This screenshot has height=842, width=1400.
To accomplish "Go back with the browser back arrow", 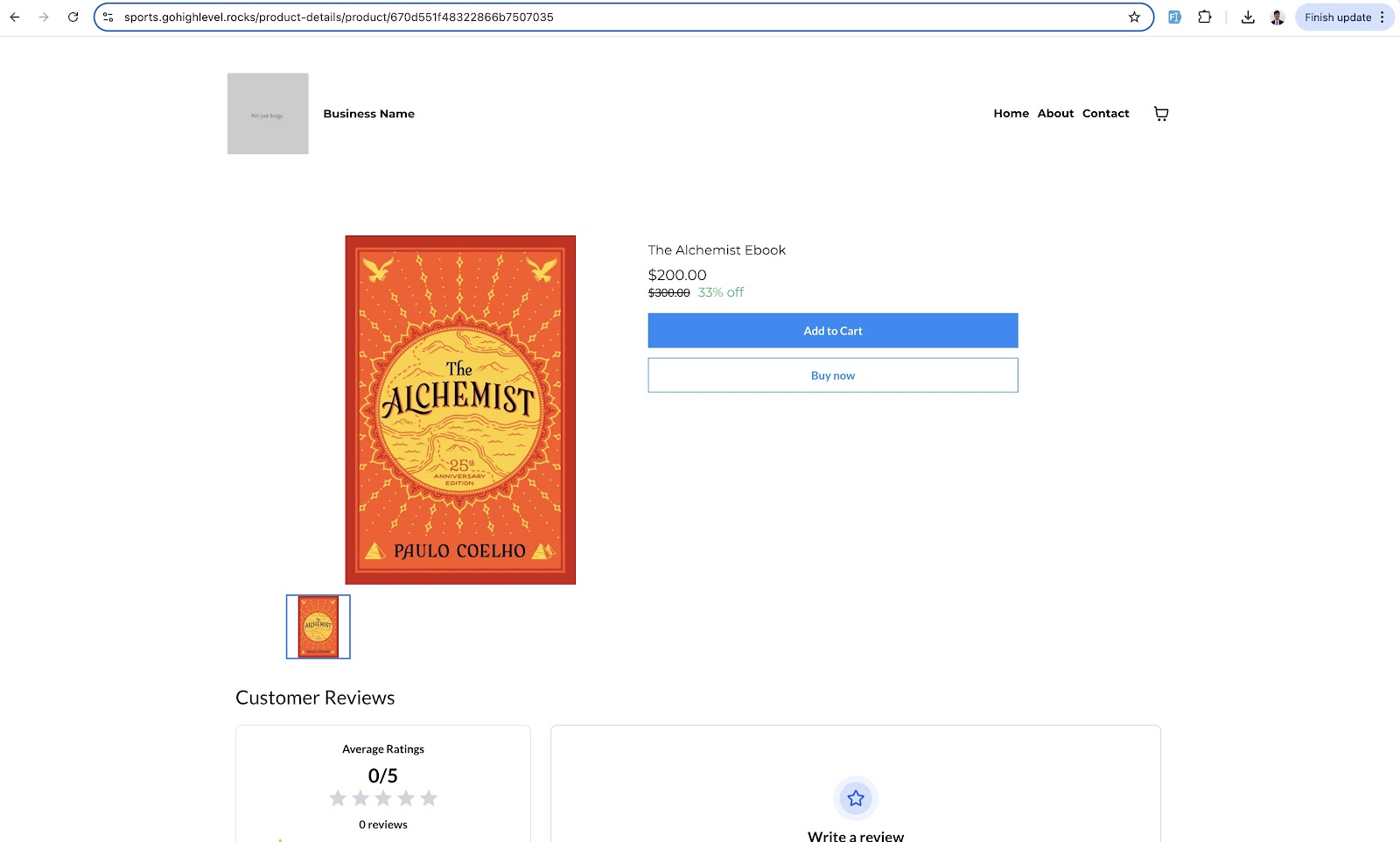I will tap(15, 17).
